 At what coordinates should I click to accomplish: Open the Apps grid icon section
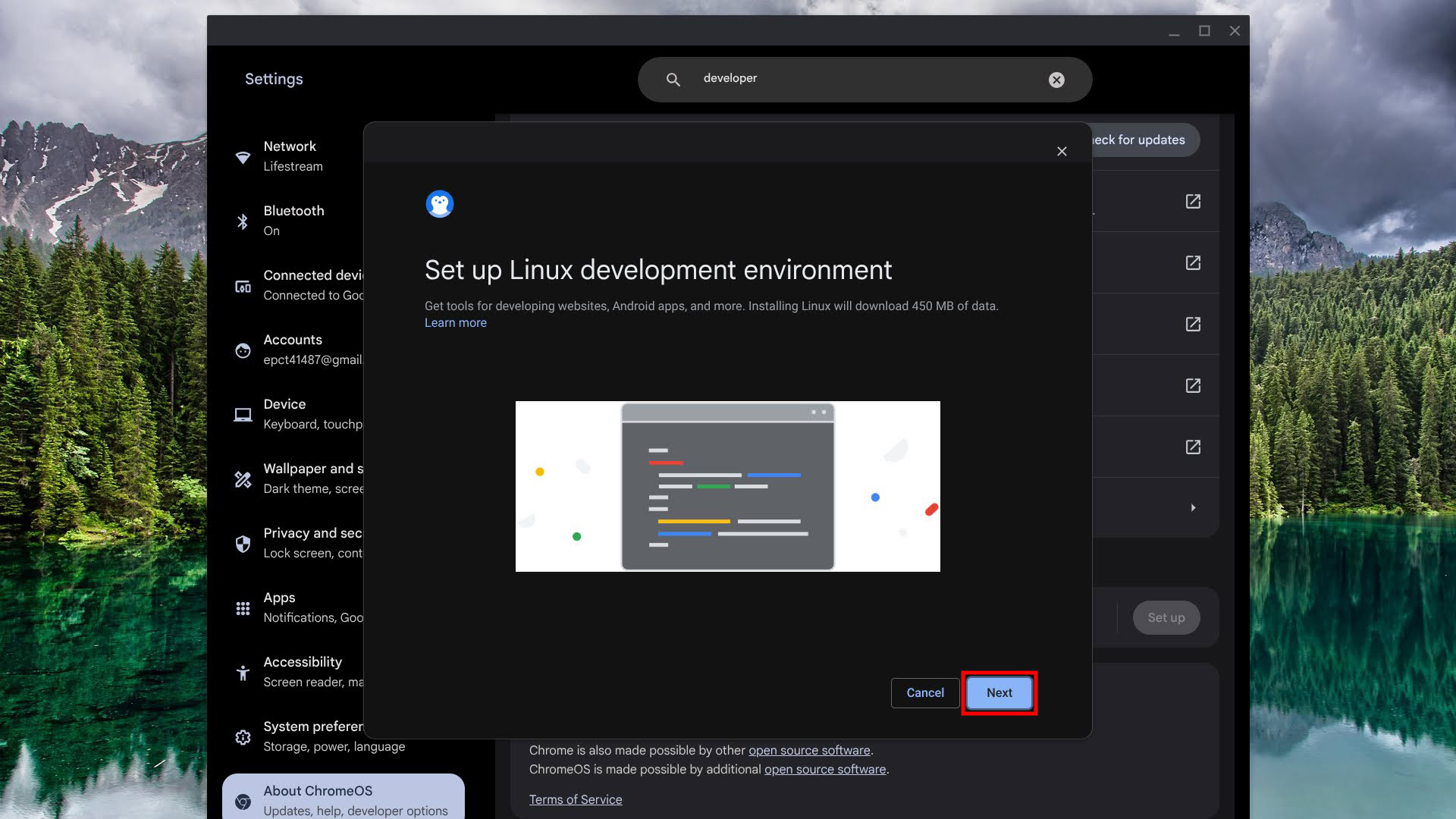pyautogui.click(x=243, y=608)
